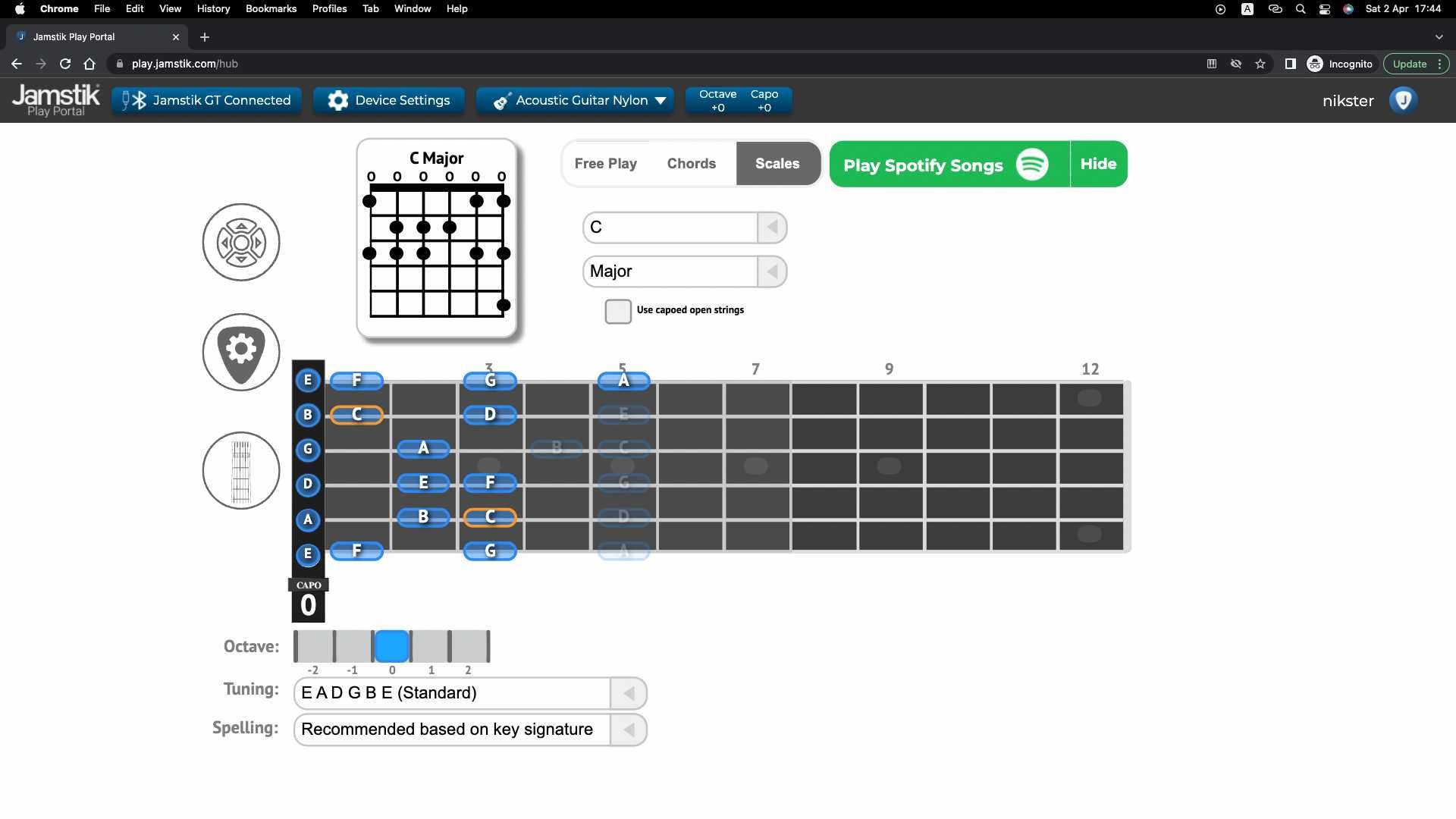
Task: Select the open B string marker
Action: coord(308,415)
